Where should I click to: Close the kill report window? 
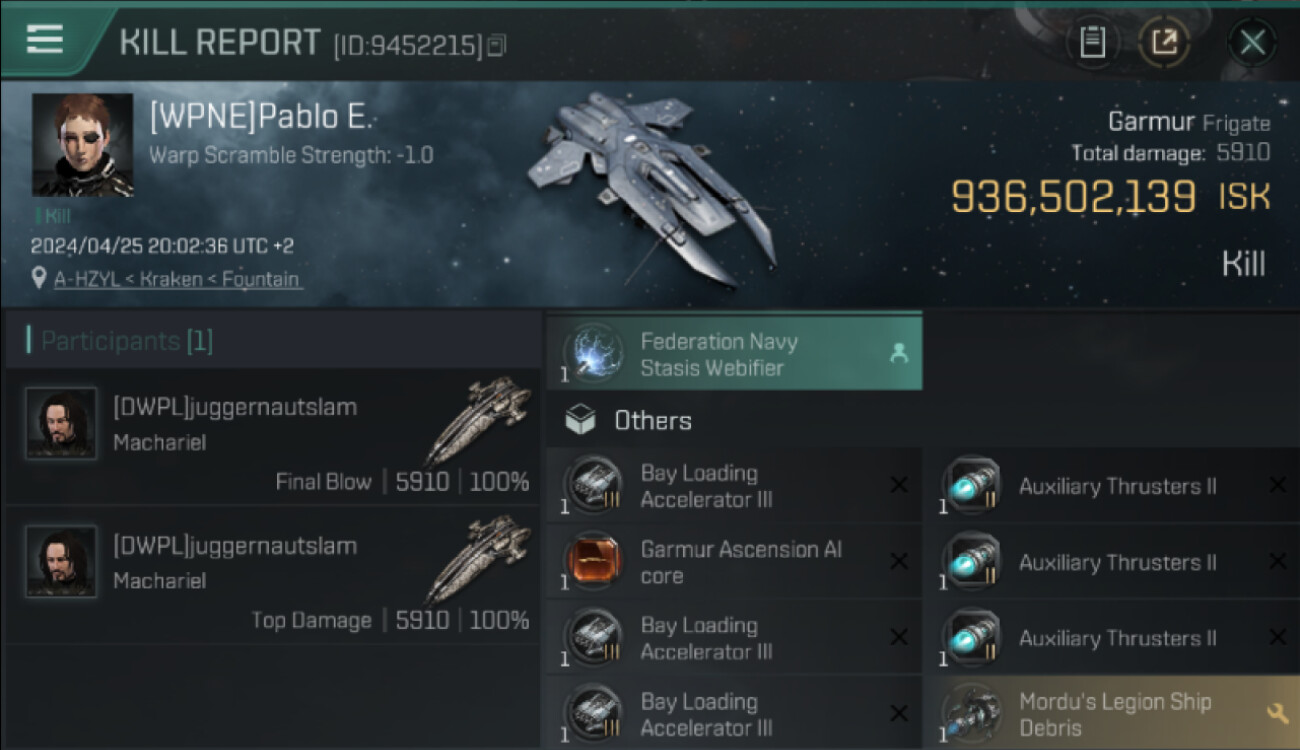(1252, 42)
